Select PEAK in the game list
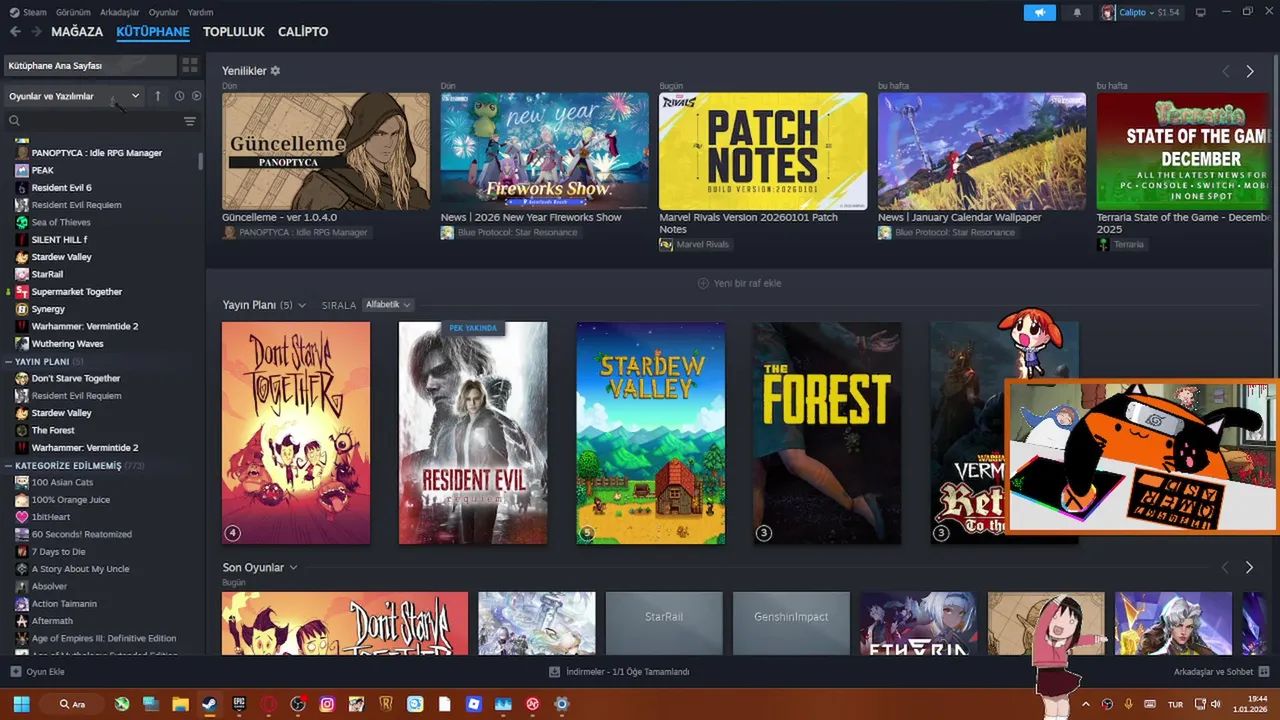 [42, 170]
